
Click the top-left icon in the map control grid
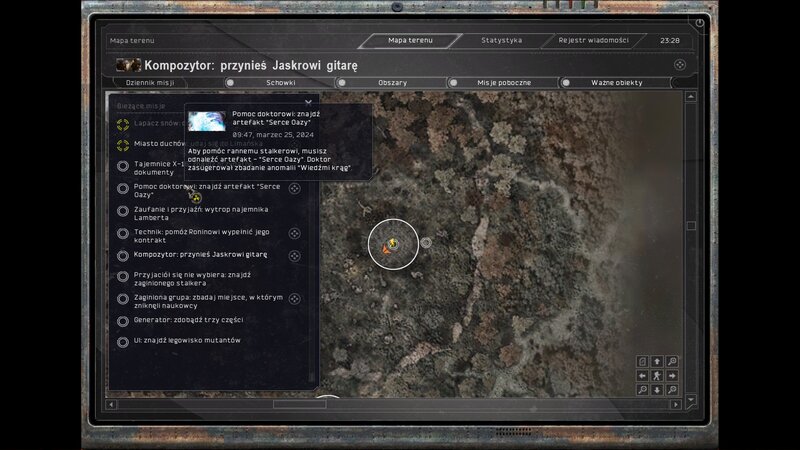coord(642,361)
